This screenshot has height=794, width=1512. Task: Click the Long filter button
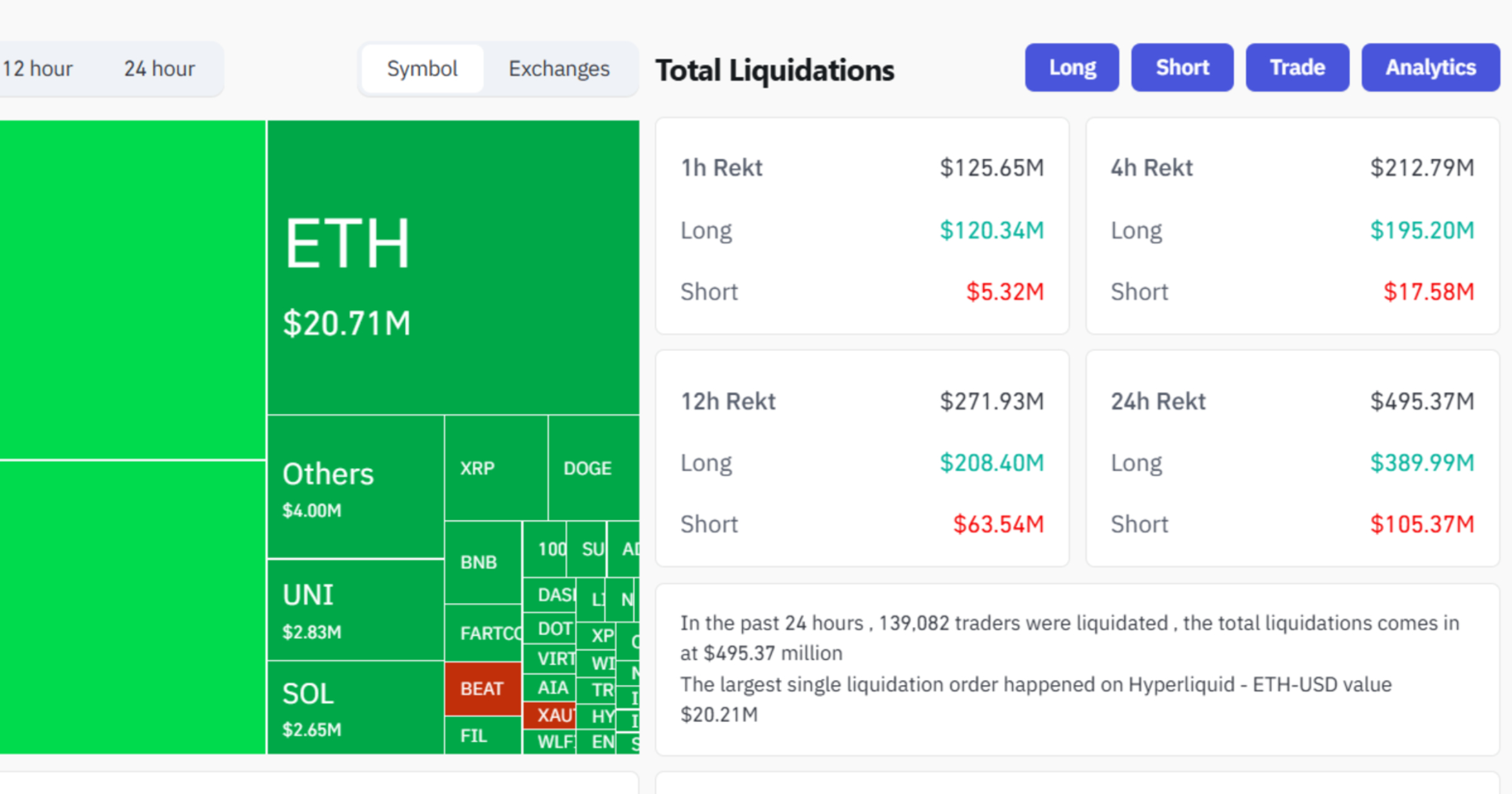[x=1071, y=67]
